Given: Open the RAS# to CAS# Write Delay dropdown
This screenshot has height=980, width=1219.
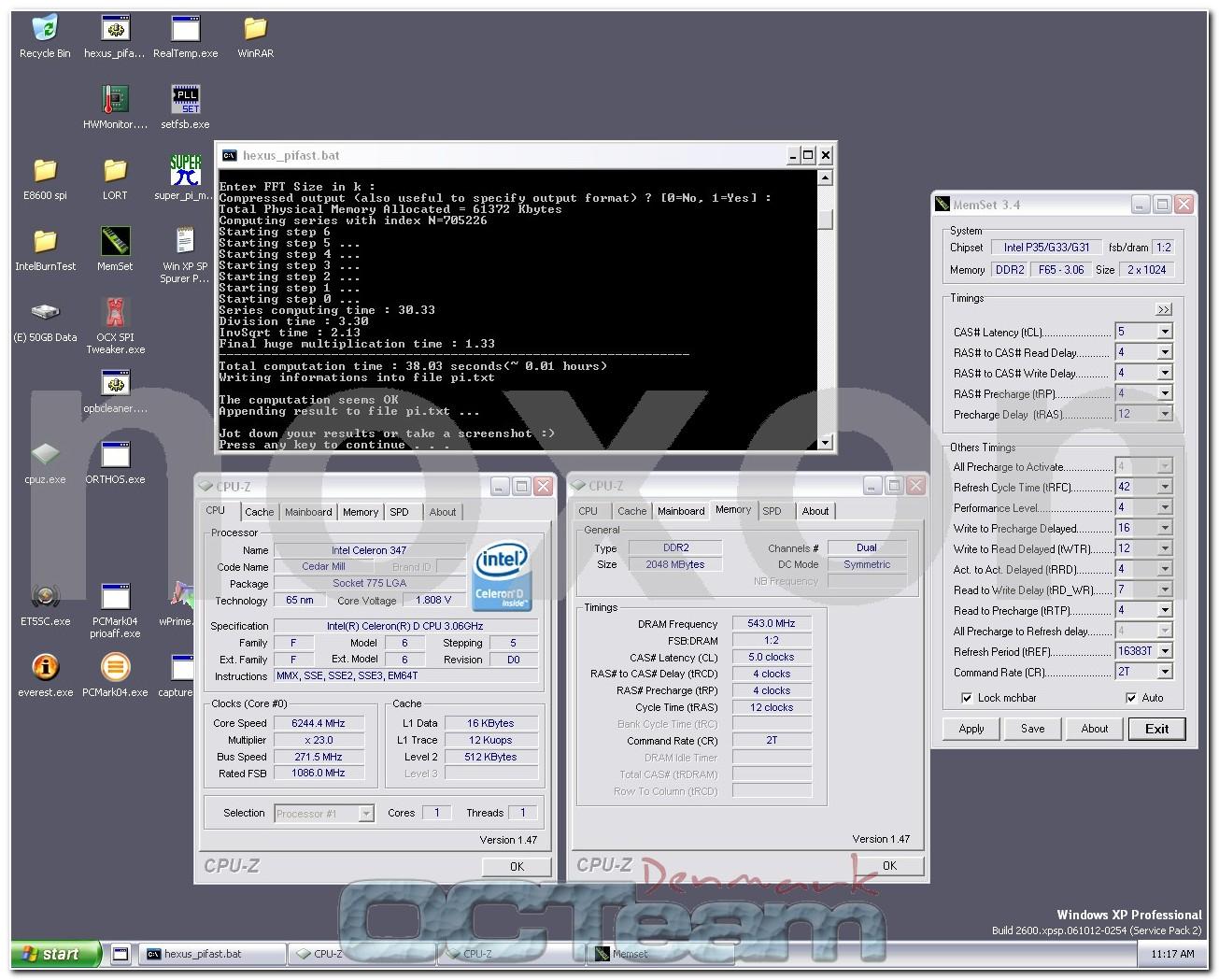Looking at the screenshot, I should pos(1165,373).
